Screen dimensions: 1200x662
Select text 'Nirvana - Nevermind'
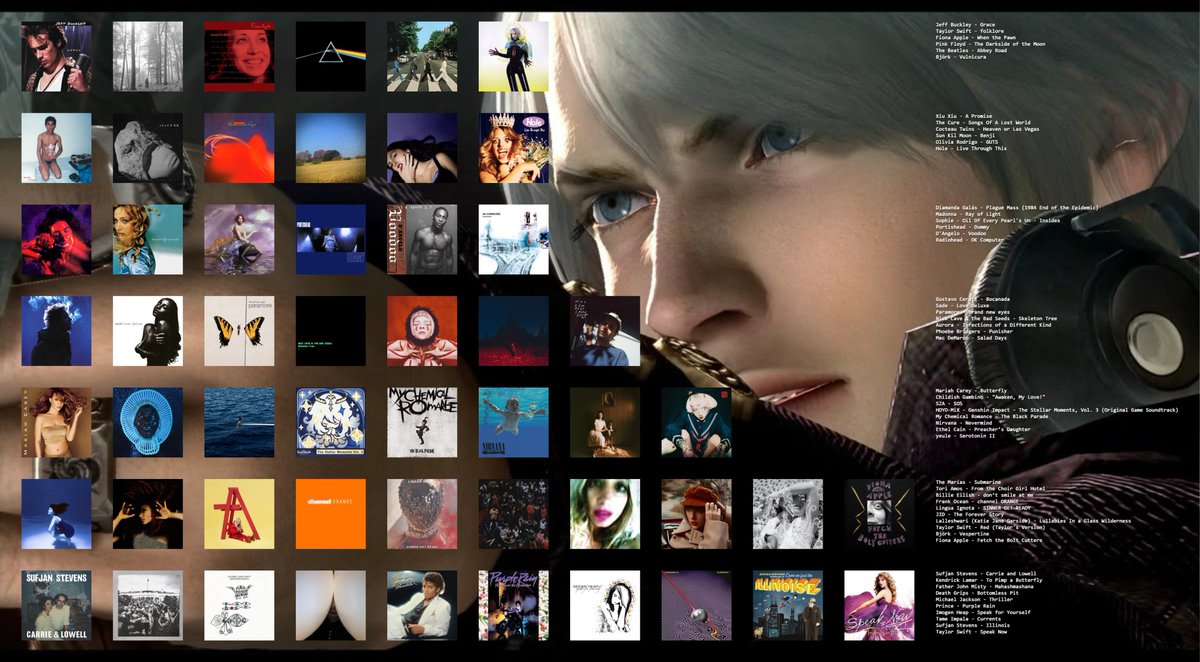(x=963, y=423)
